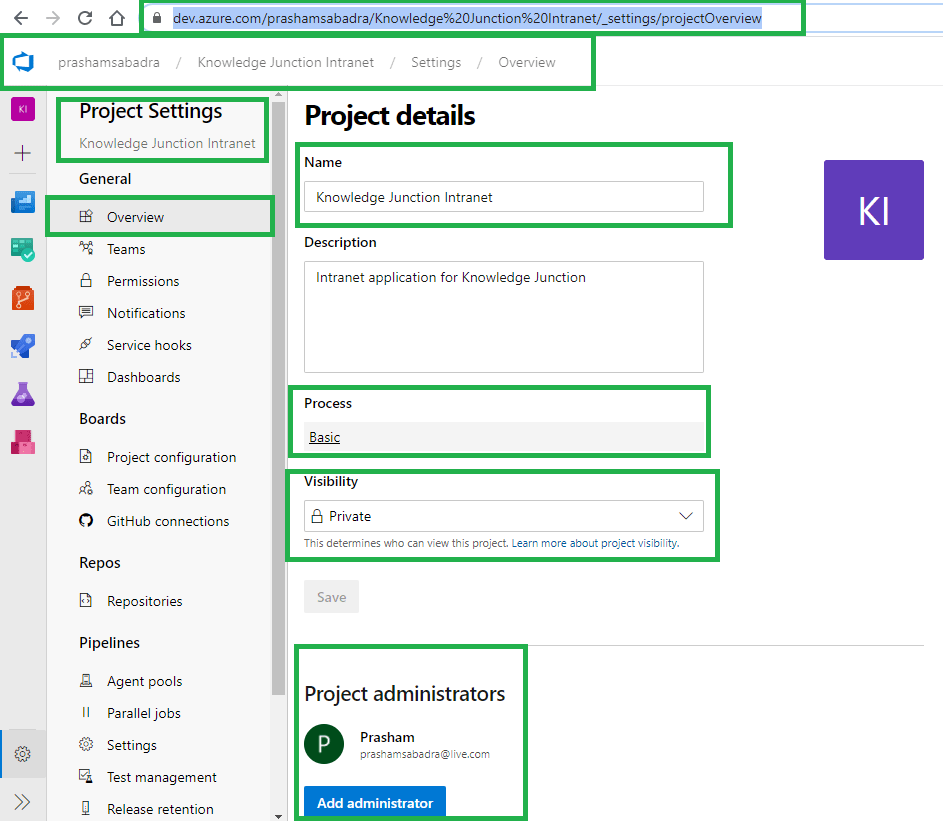Viewport: 943px width, 821px height.
Task: Open the Pipelines rocket icon in sidebar
Action: pos(23,346)
